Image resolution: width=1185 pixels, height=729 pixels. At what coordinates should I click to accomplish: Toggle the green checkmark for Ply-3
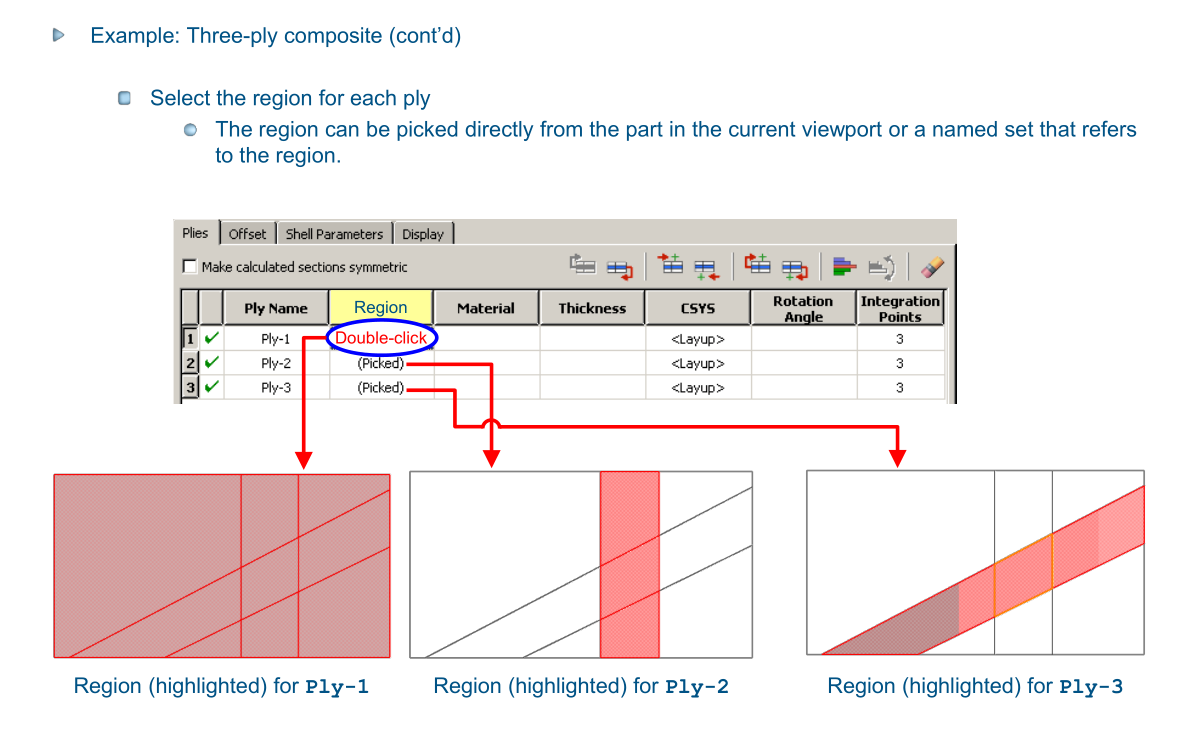click(211, 388)
